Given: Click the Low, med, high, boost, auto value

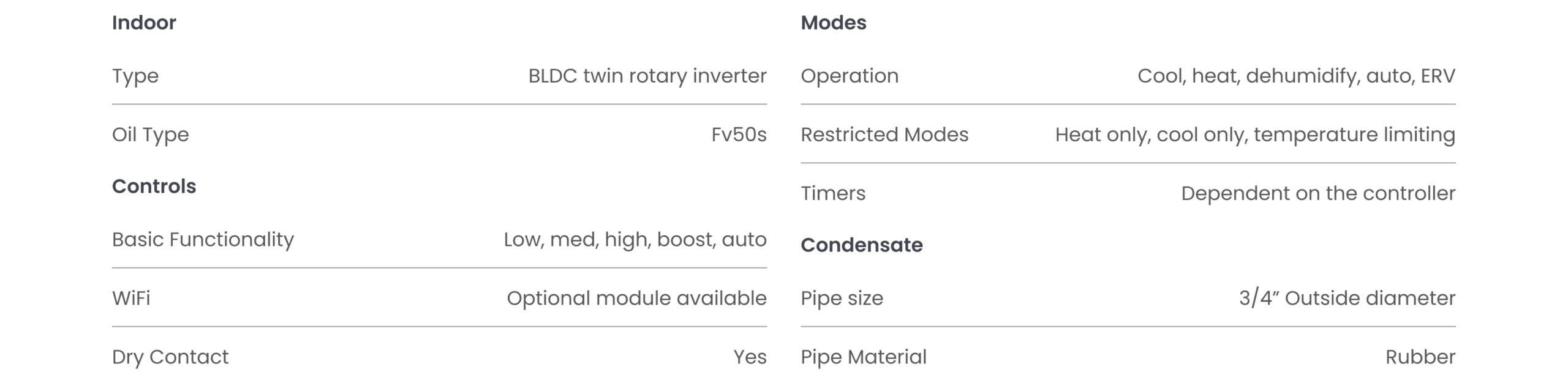Looking at the screenshot, I should pos(635,239).
